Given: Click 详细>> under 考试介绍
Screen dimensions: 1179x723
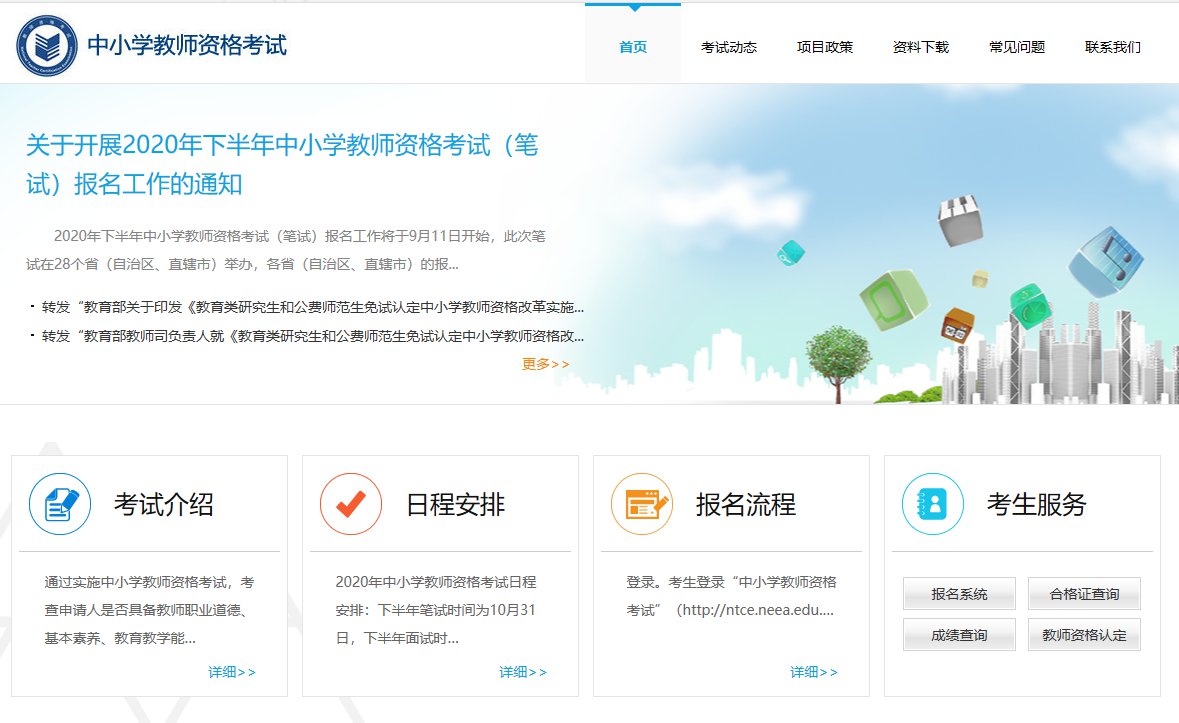Looking at the screenshot, I should coord(232,672).
